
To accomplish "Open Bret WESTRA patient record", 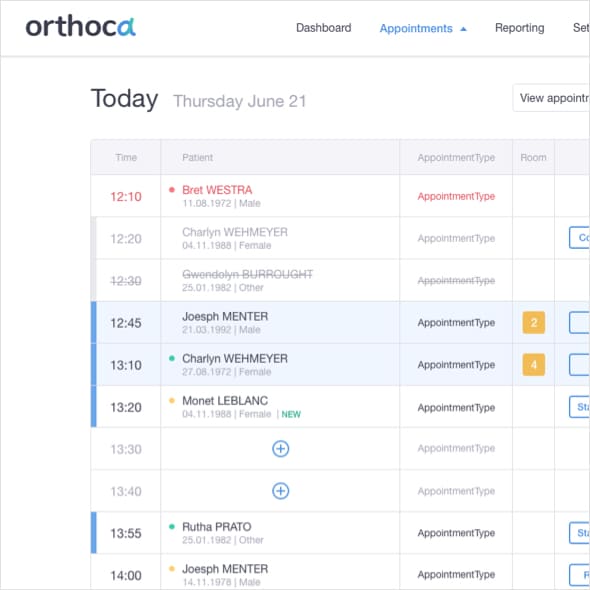I will pos(217,190).
